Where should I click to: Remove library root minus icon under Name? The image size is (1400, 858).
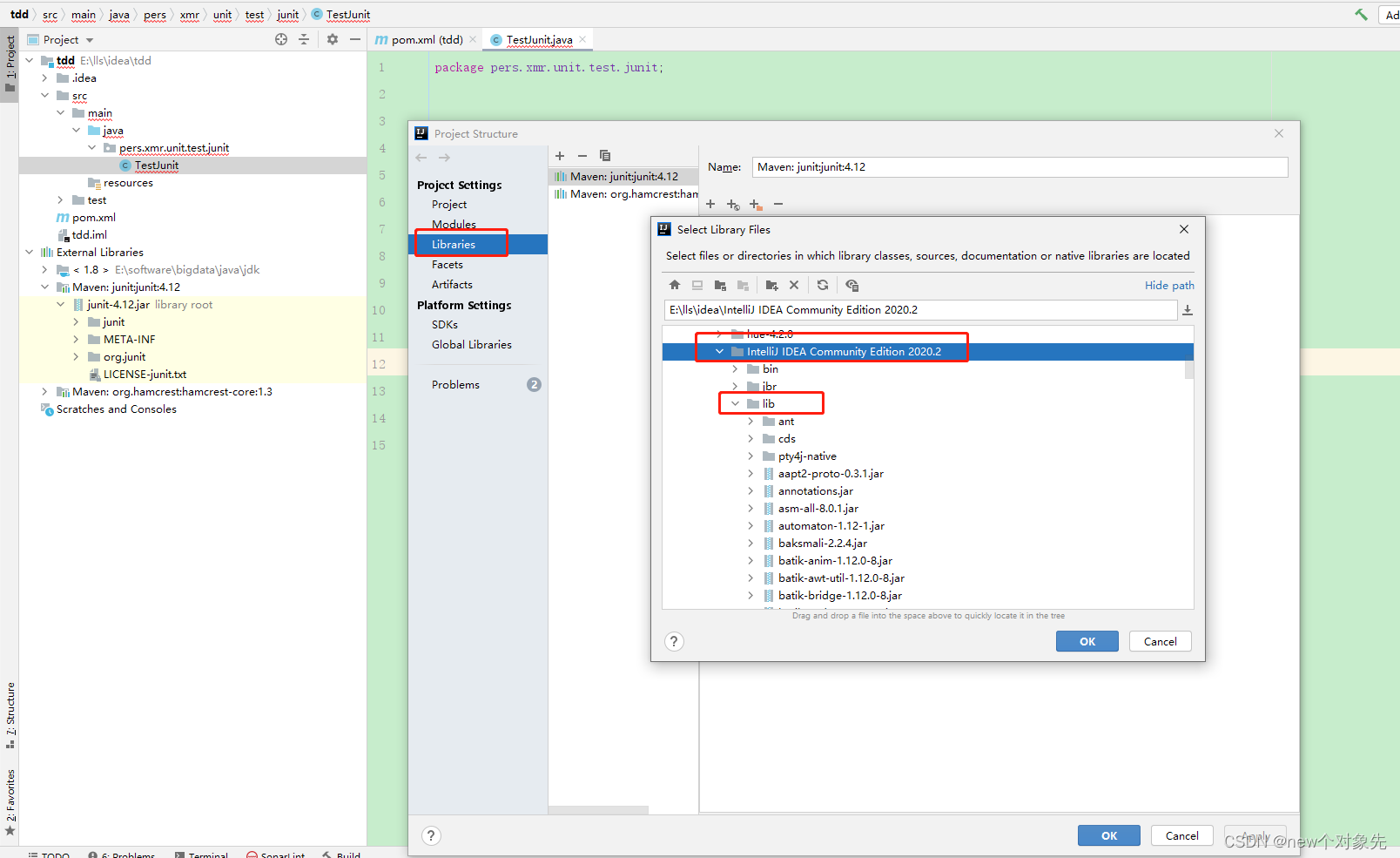[x=778, y=204]
